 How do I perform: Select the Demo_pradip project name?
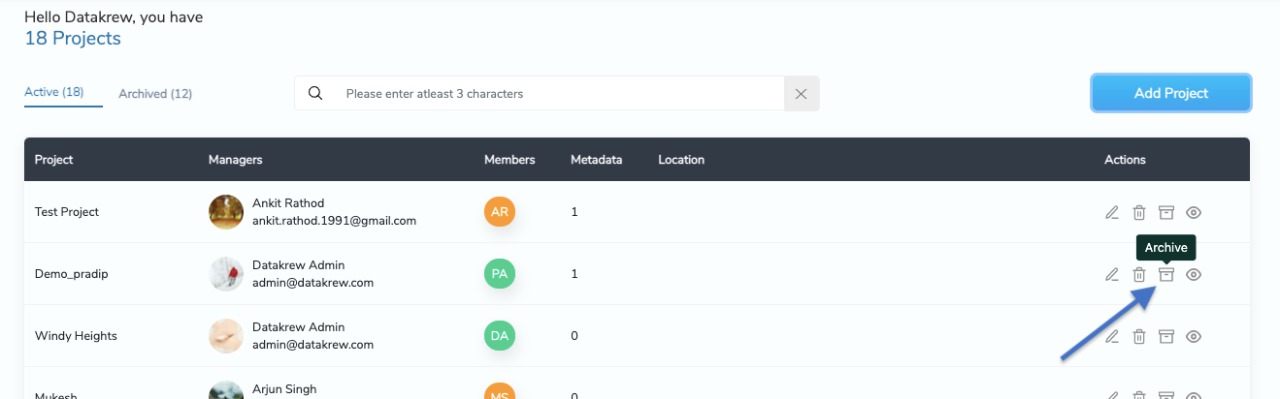pos(71,274)
